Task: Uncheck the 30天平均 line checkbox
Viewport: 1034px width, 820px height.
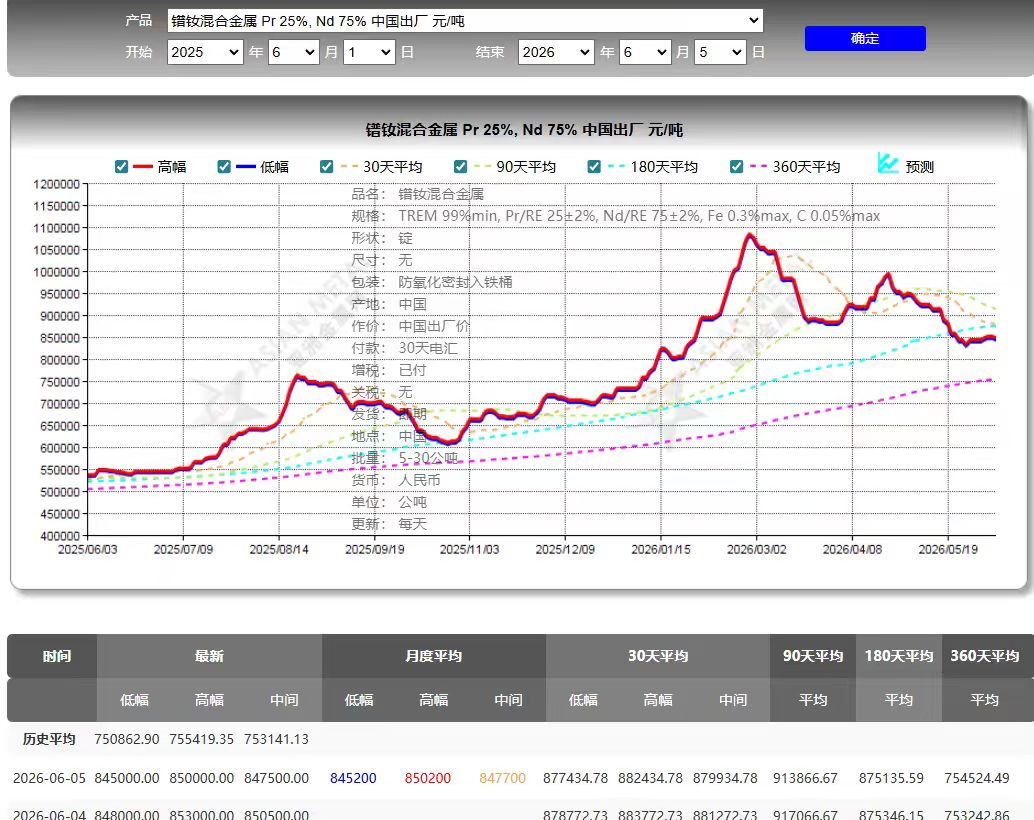Action: pyautogui.click(x=326, y=166)
